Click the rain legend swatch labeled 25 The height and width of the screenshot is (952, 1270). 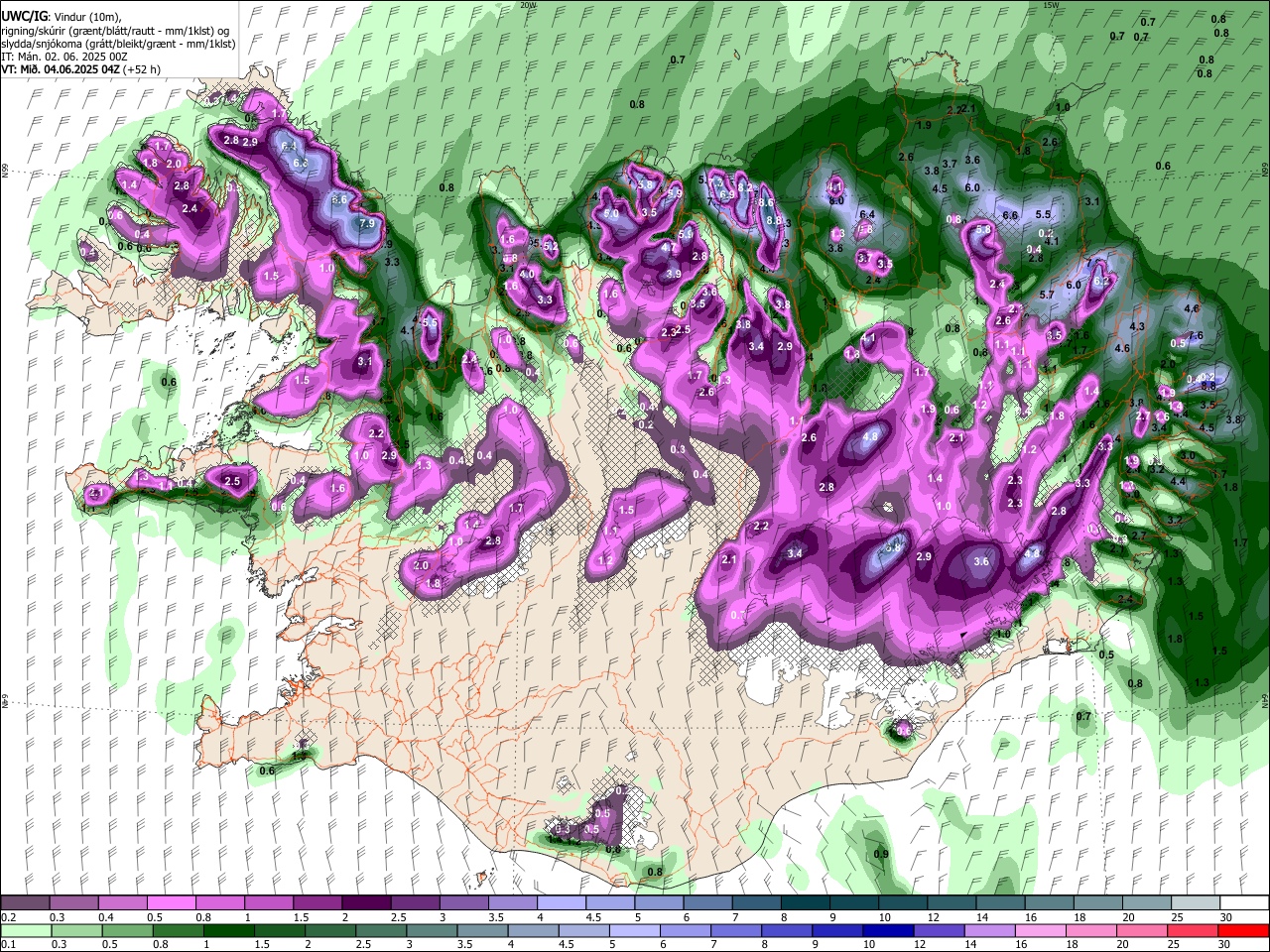(x=1194, y=931)
